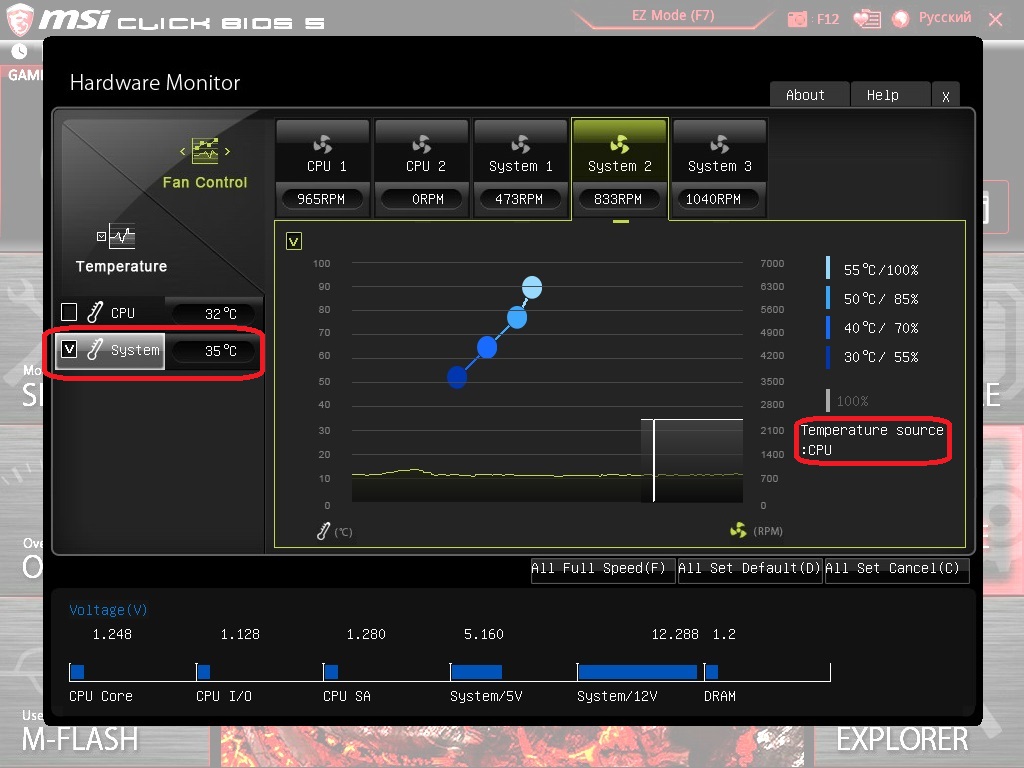The image size is (1024, 768).
Task: Click All Set Cancel(C) button
Action: [897, 569]
